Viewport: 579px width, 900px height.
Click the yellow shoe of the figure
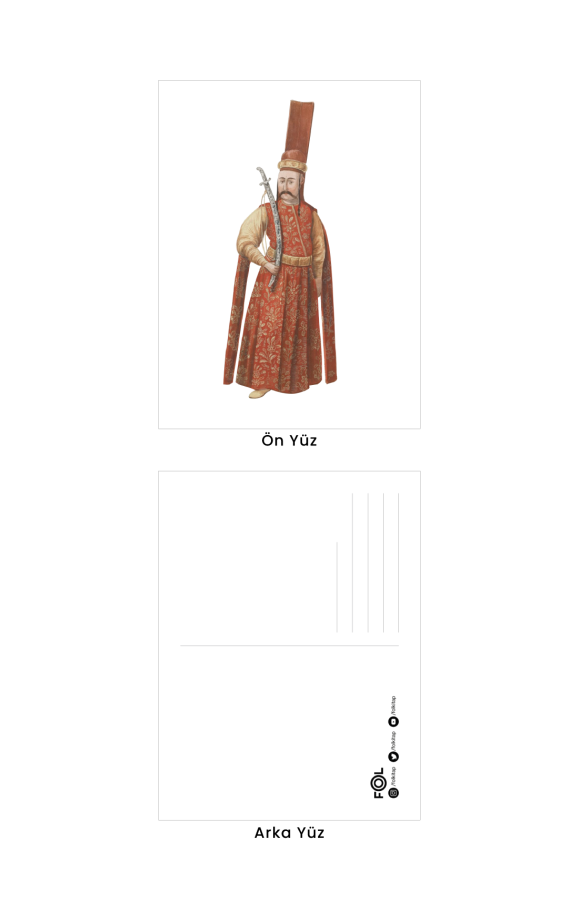tap(259, 394)
